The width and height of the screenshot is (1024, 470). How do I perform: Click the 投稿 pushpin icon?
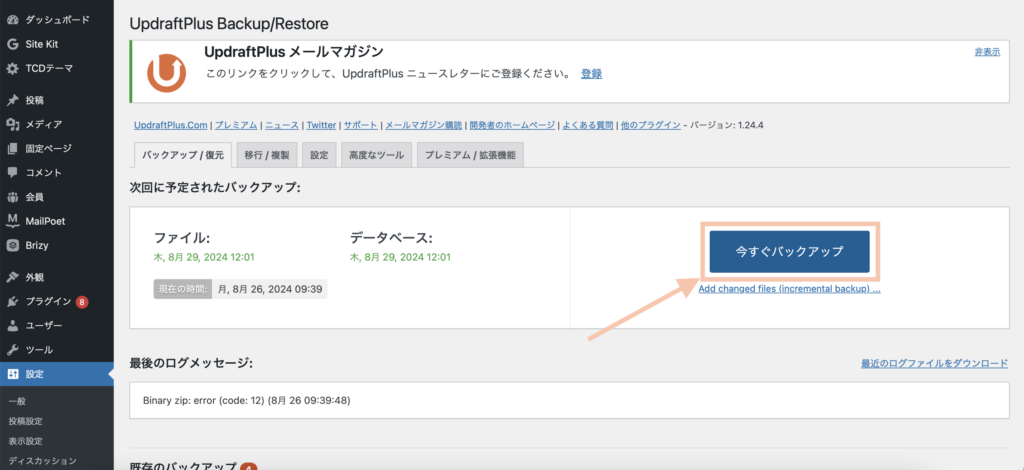(12, 101)
